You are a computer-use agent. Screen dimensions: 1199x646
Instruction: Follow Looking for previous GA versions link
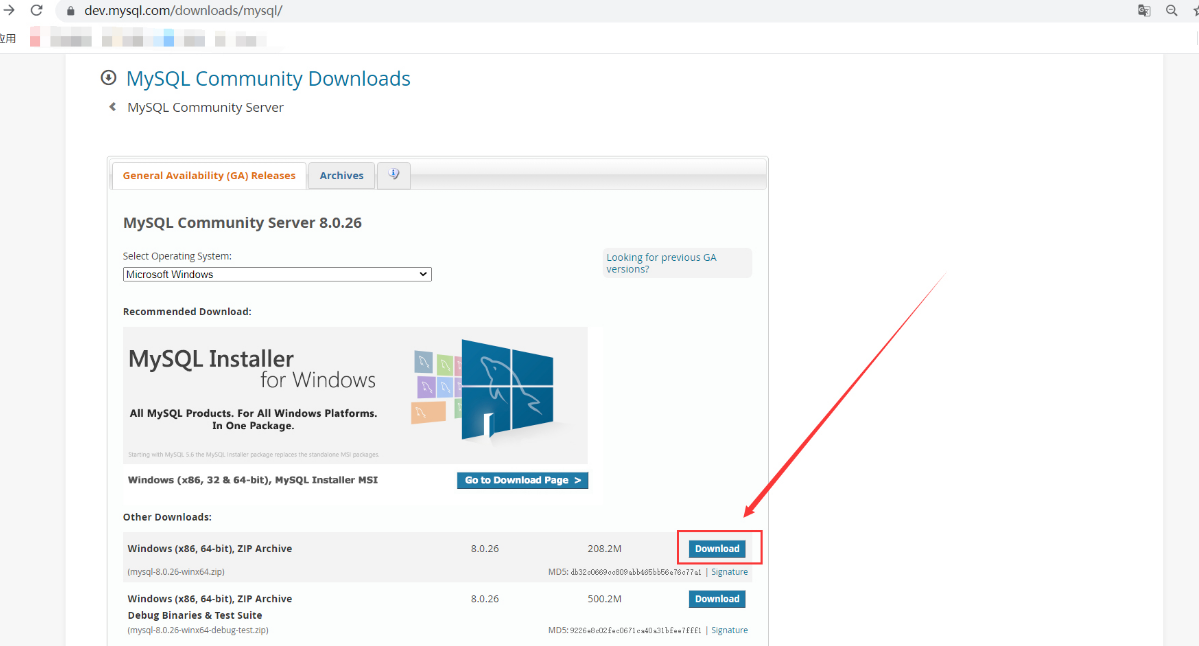pyautogui.click(x=661, y=263)
